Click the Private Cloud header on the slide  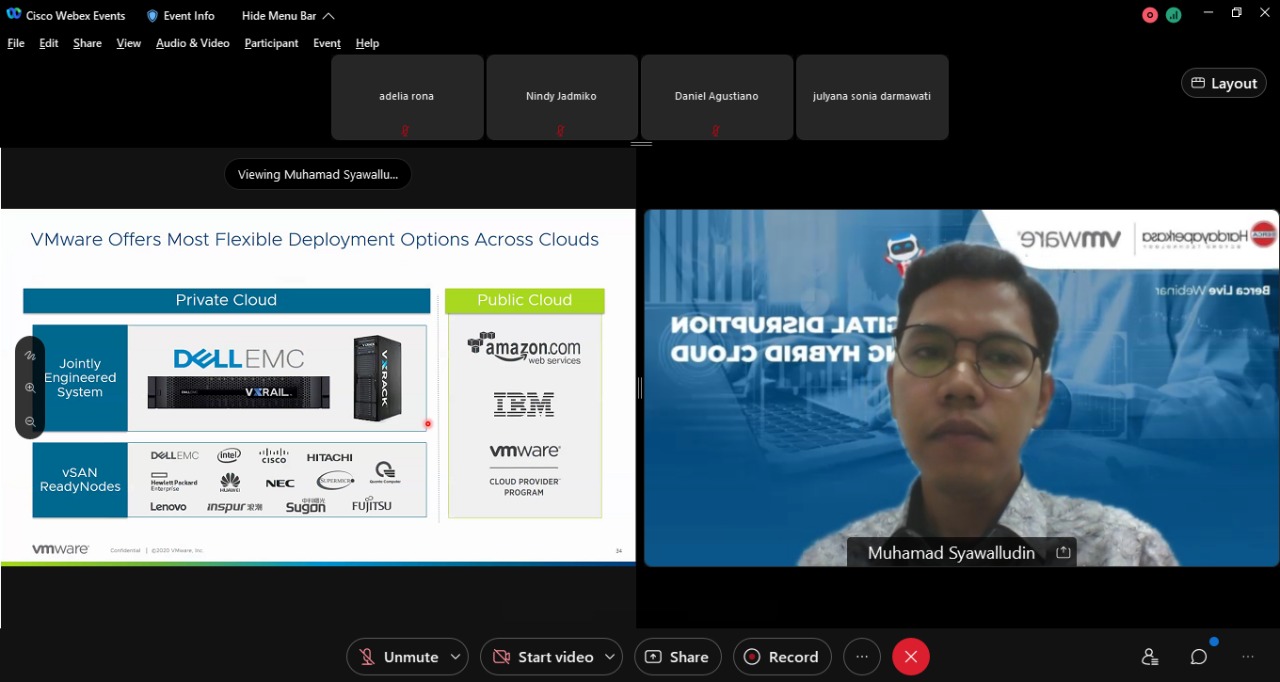point(226,300)
